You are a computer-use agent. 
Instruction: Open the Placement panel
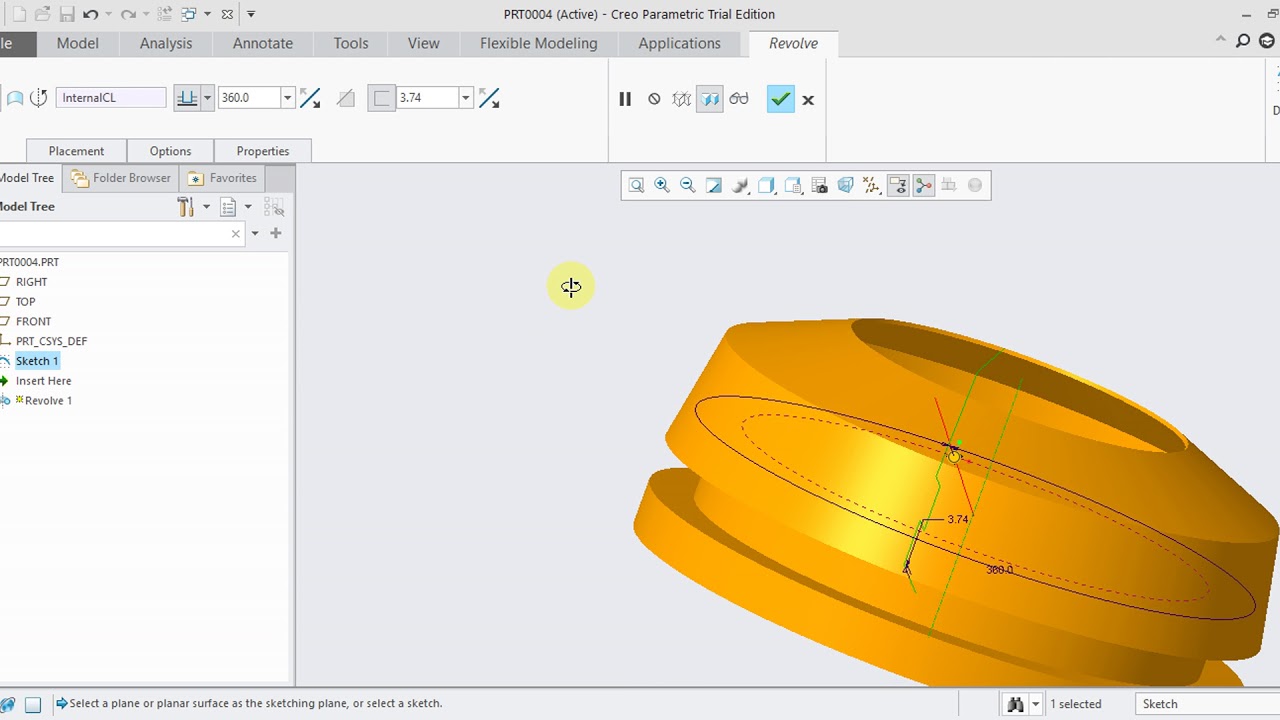76,151
